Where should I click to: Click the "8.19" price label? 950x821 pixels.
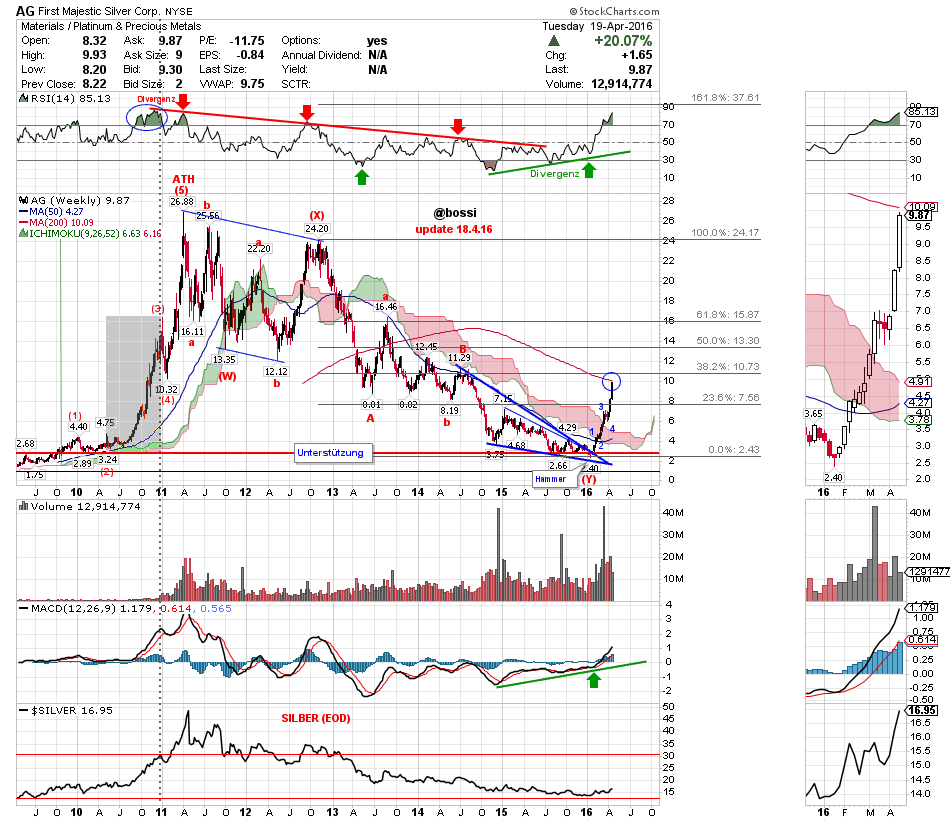[x=450, y=410]
